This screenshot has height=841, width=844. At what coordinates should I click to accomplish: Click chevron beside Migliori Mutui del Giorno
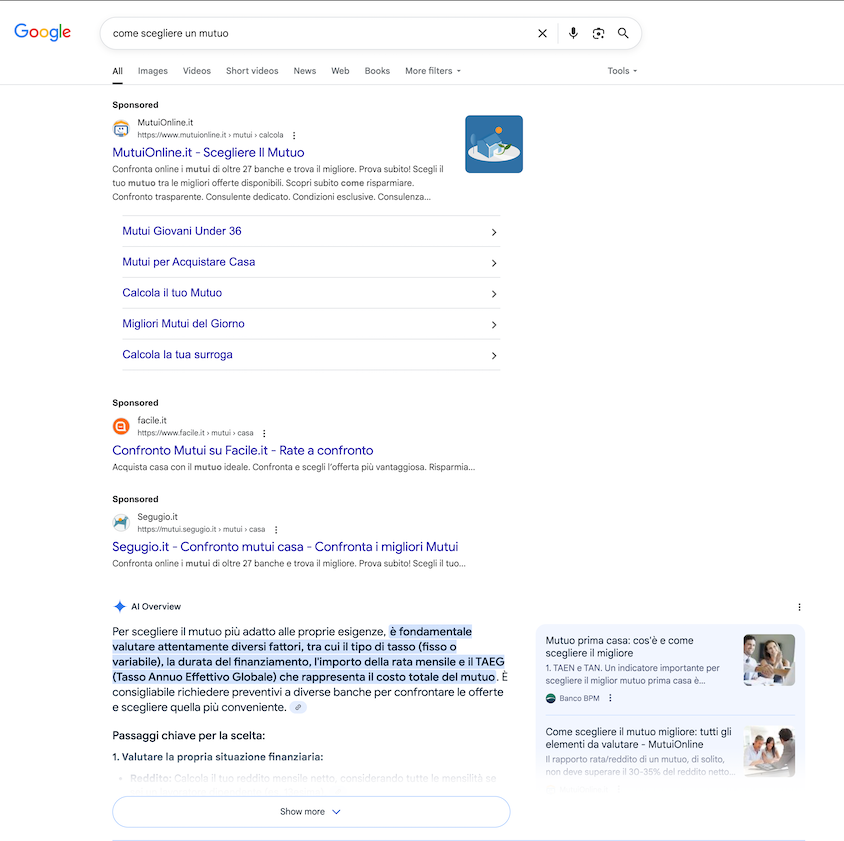(494, 325)
